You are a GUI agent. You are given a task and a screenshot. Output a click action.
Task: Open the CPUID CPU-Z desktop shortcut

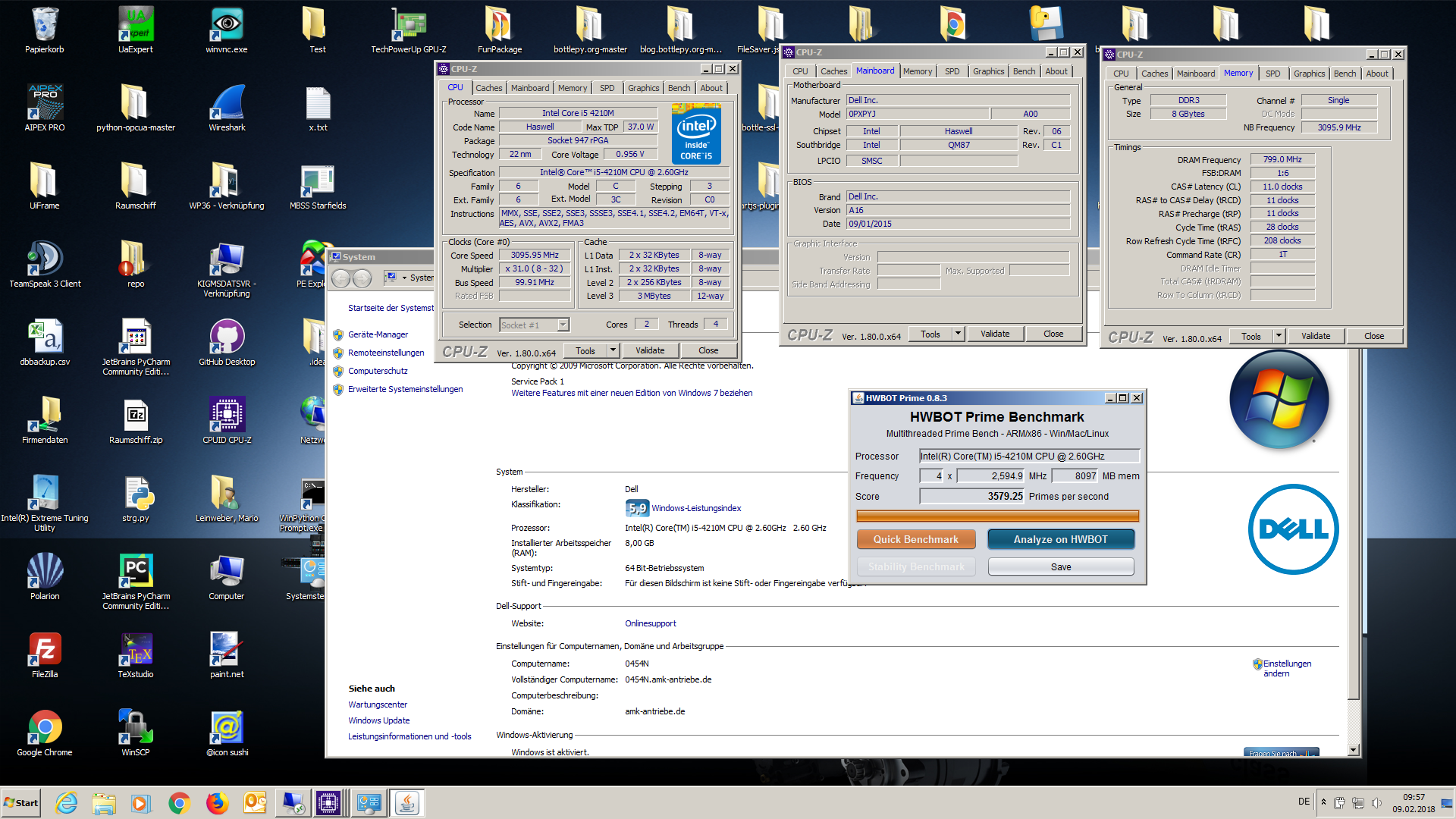click(227, 421)
